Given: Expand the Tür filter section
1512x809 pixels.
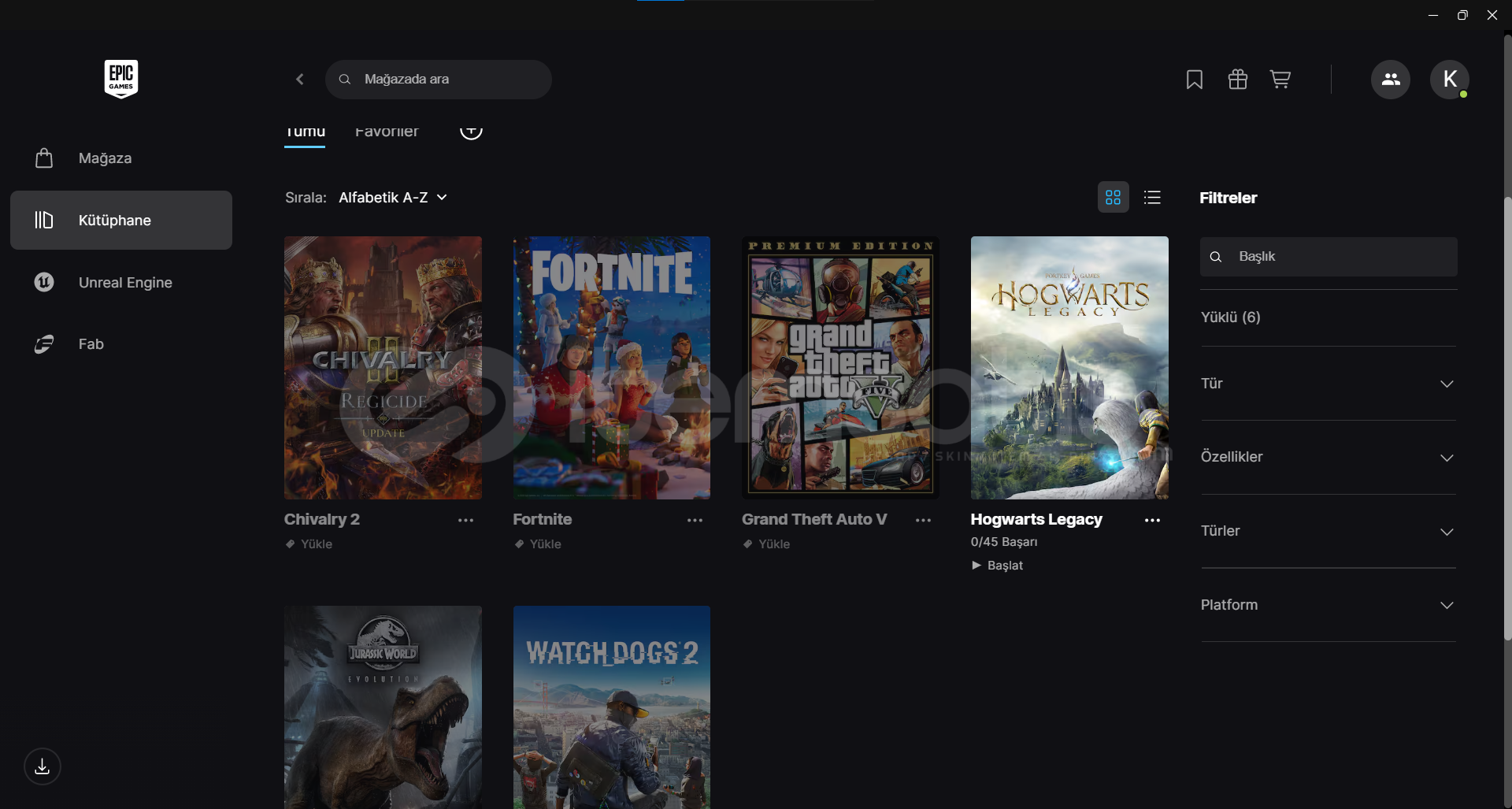Looking at the screenshot, I should point(1328,384).
